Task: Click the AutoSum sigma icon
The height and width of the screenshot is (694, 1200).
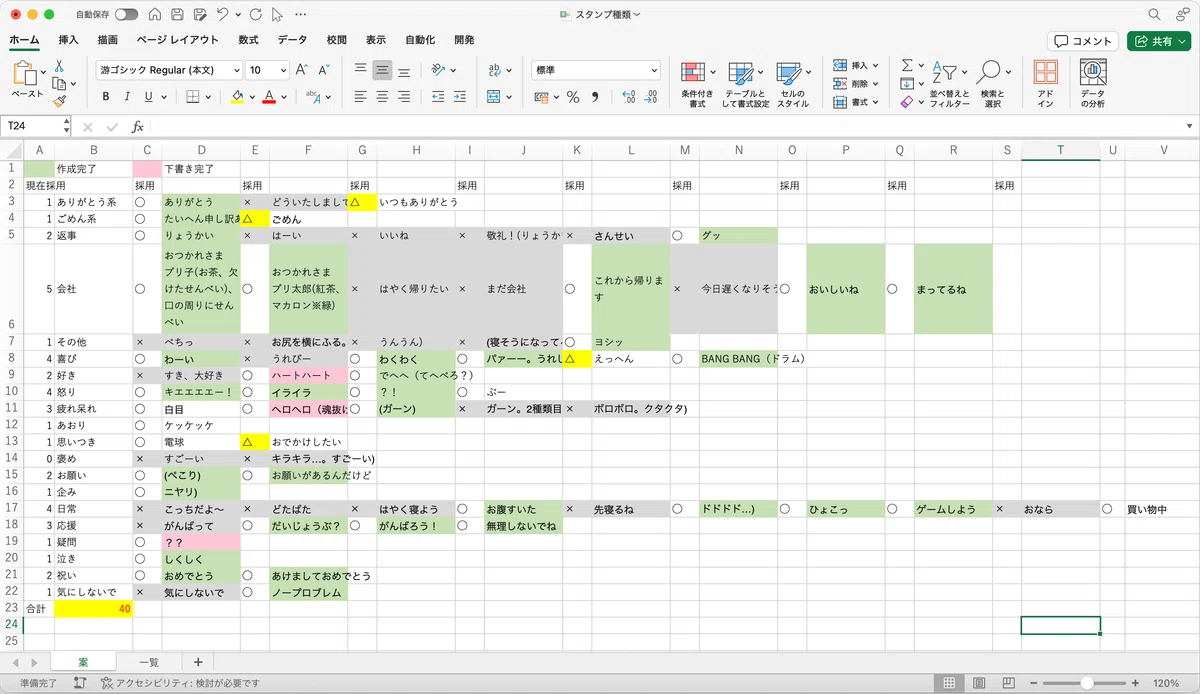Action: coord(906,65)
